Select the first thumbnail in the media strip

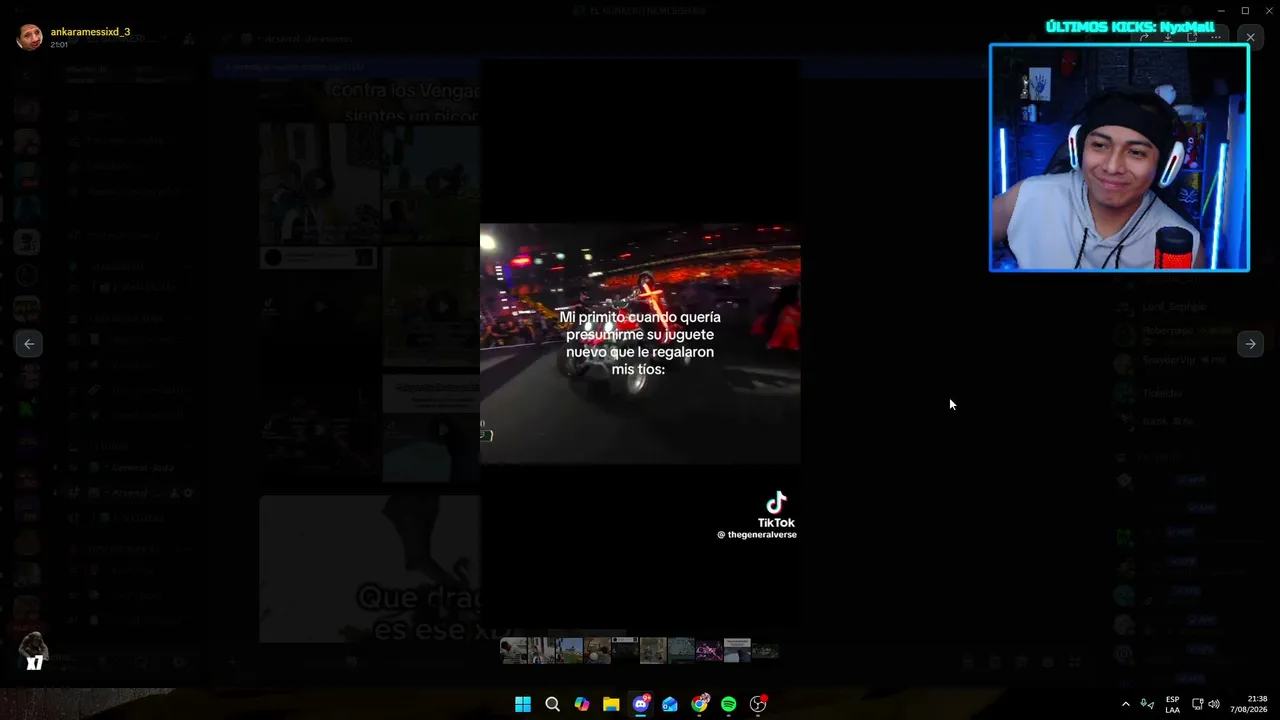tap(513, 651)
